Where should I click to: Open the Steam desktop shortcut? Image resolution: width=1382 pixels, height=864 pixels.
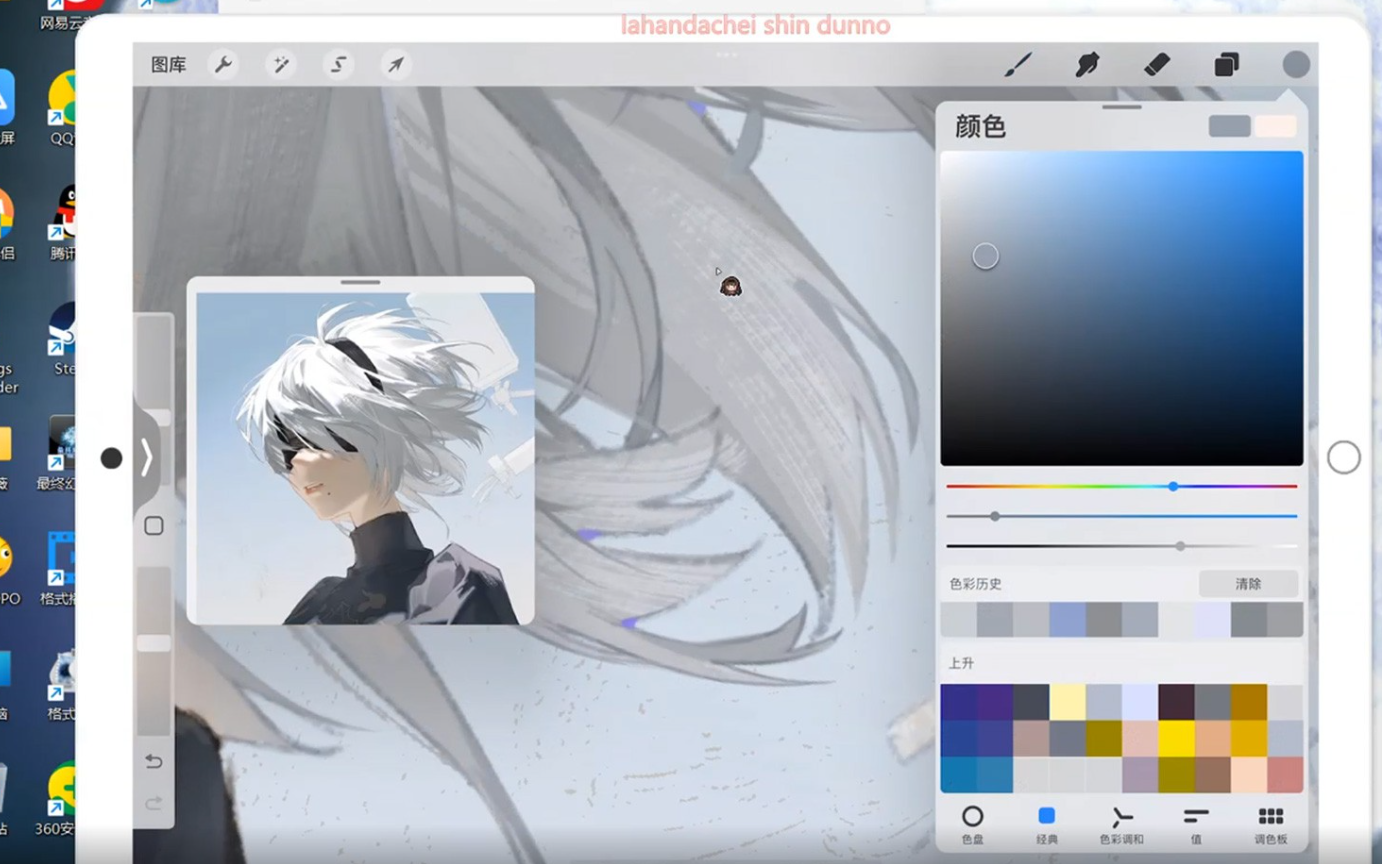(62, 340)
